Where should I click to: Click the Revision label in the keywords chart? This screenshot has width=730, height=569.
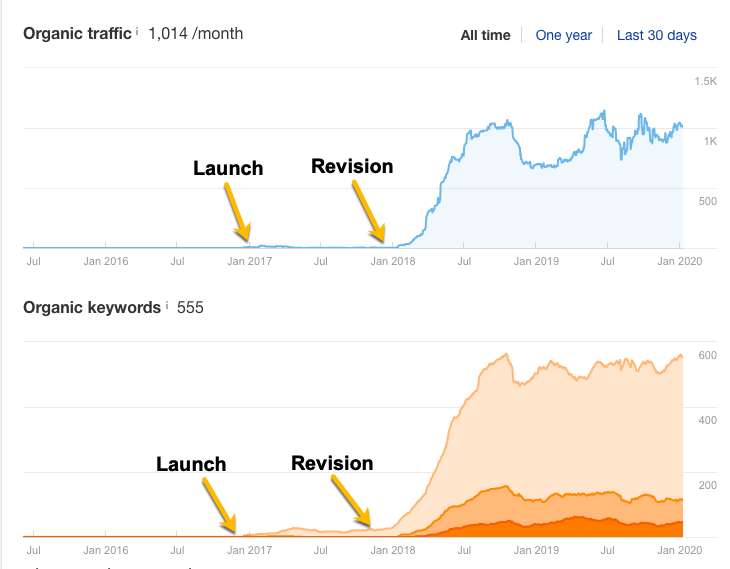coord(332,463)
